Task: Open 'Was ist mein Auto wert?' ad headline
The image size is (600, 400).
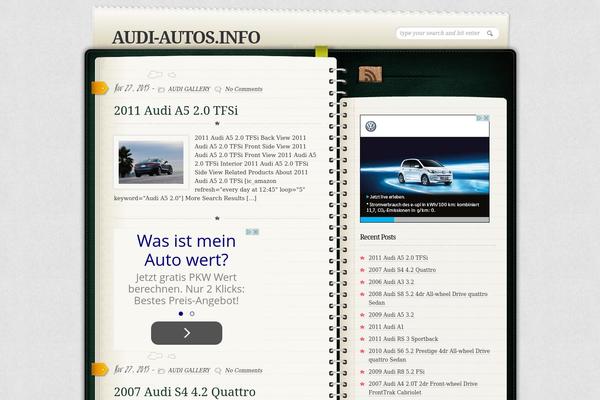Action: click(186, 250)
